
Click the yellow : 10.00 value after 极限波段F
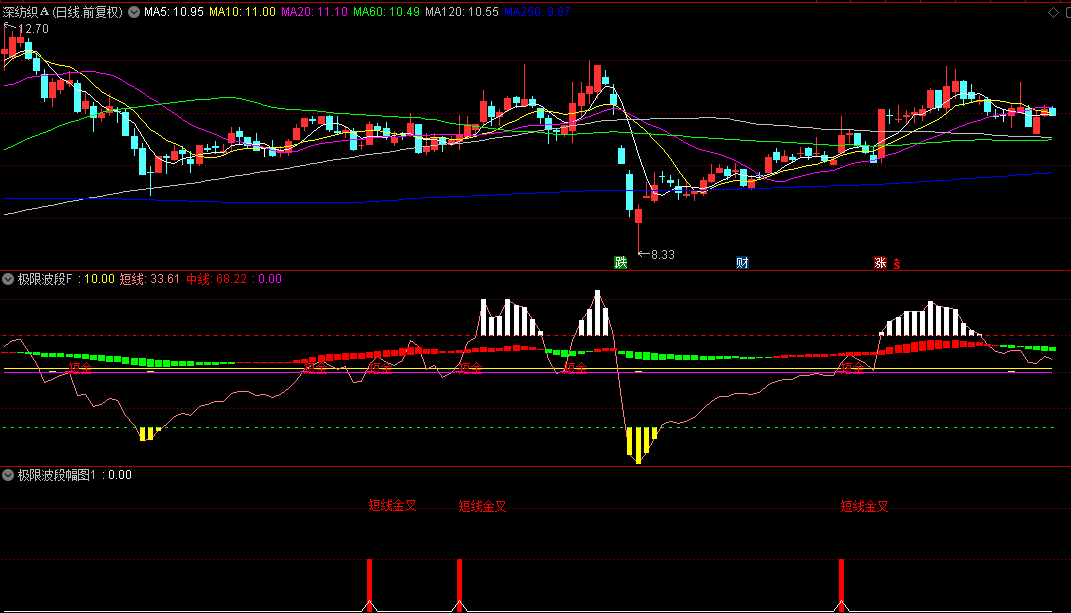pyautogui.click(x=96, y=279)
